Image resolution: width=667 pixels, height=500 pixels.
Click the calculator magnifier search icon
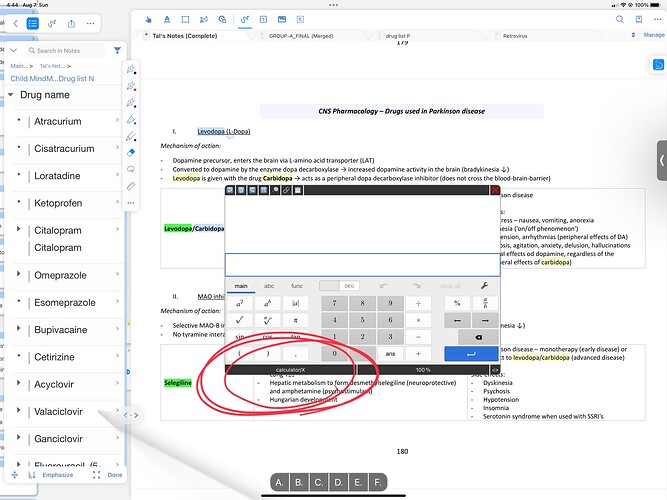point(275,190)
